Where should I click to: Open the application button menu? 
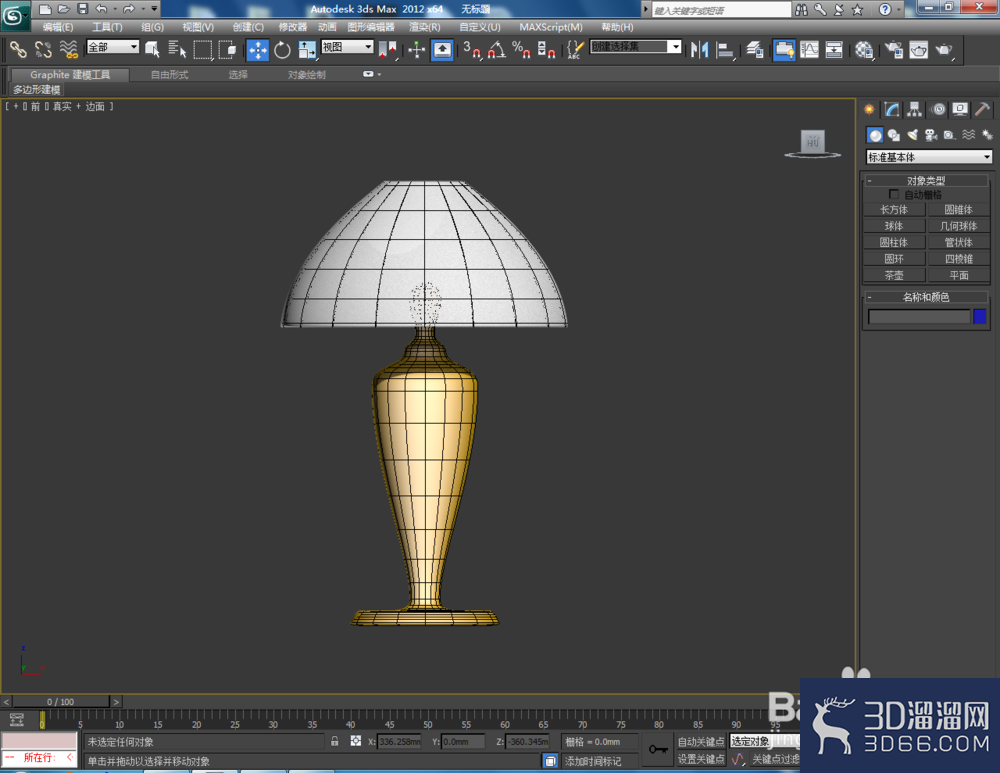13,15
